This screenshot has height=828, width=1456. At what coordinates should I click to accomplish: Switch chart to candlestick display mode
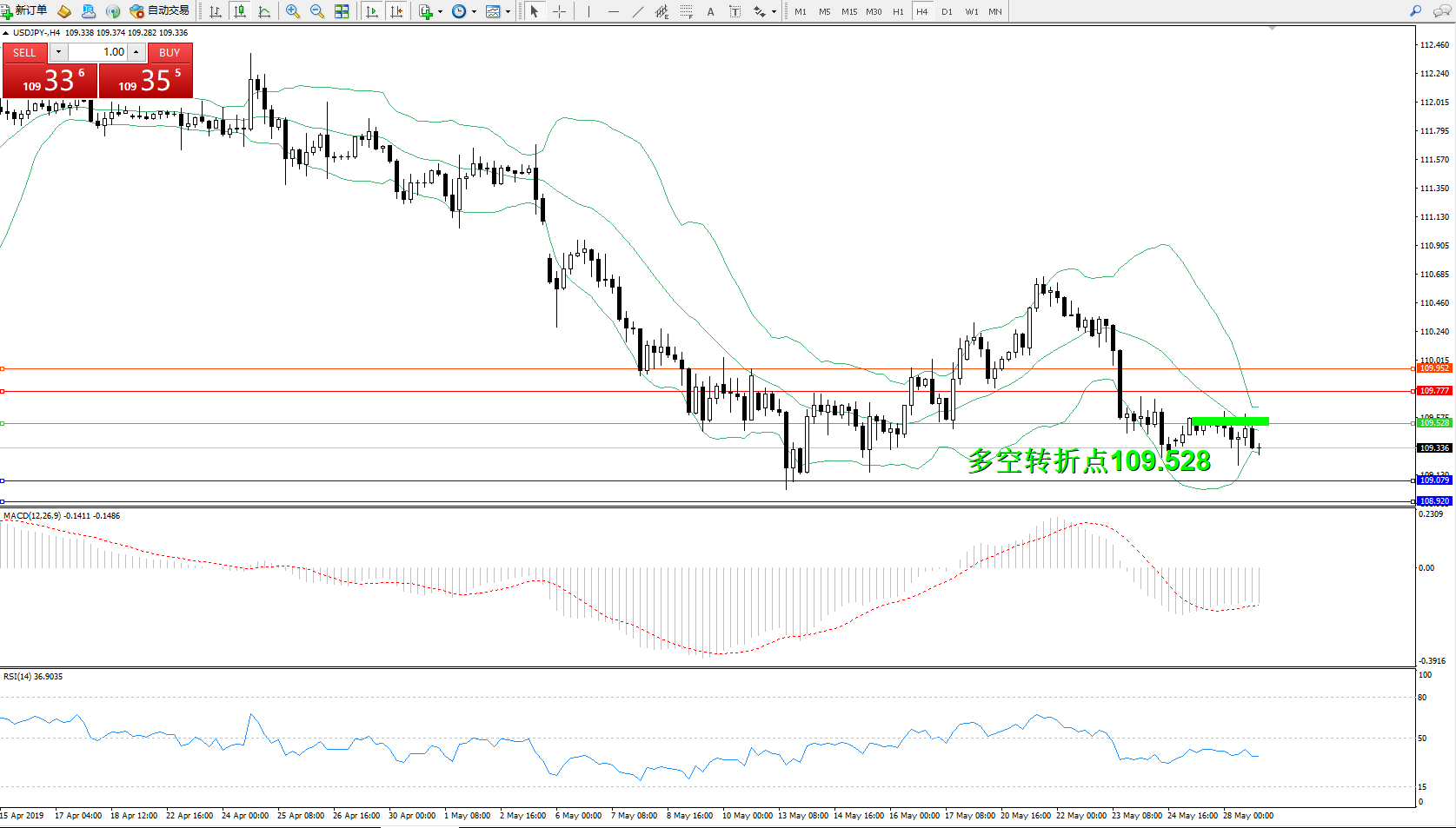coord(240,11)
